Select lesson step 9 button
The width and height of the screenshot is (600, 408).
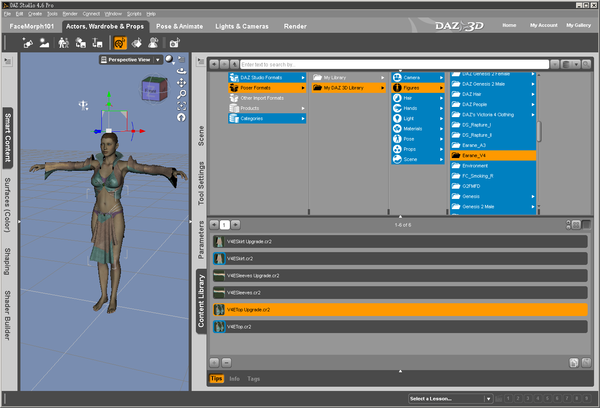[587, 398]
